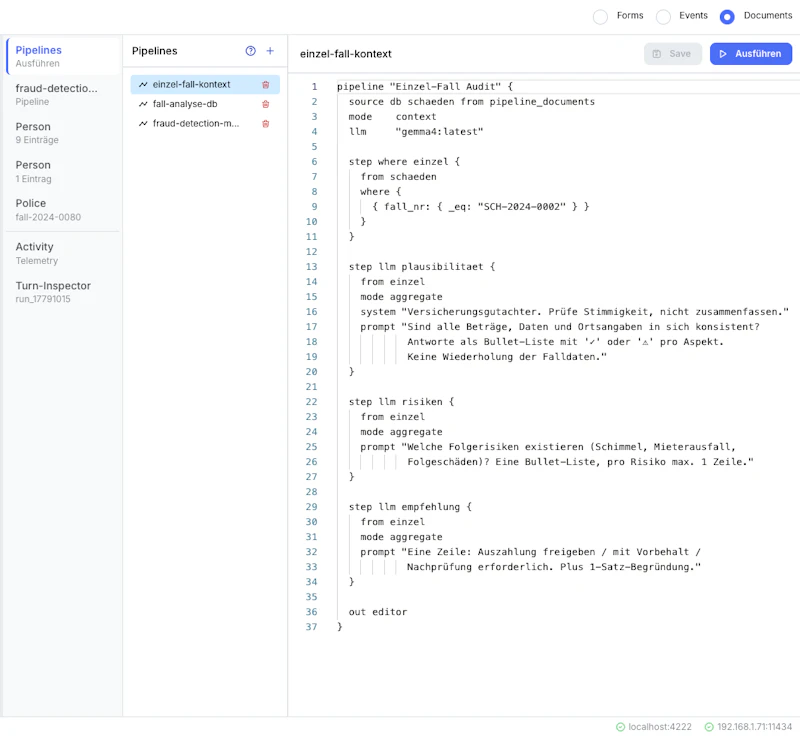Click the pipeline icon beside fall-analyse-db
This screenshot has height=736, width=800.
pyautogui.click(x=143, y=104)
